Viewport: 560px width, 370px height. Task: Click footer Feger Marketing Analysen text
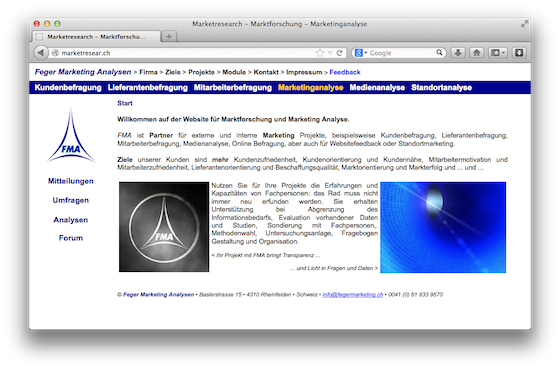tap(158, 295)
